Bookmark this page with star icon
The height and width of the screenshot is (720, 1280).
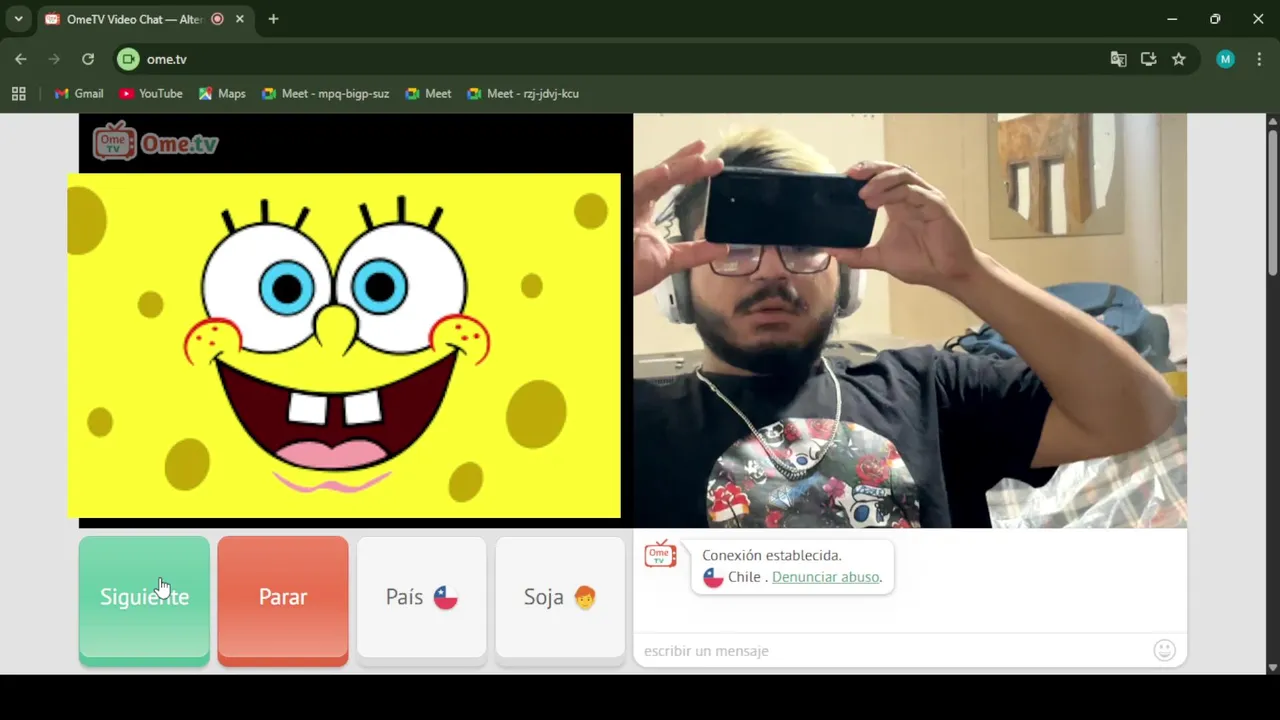(1179, 59)
